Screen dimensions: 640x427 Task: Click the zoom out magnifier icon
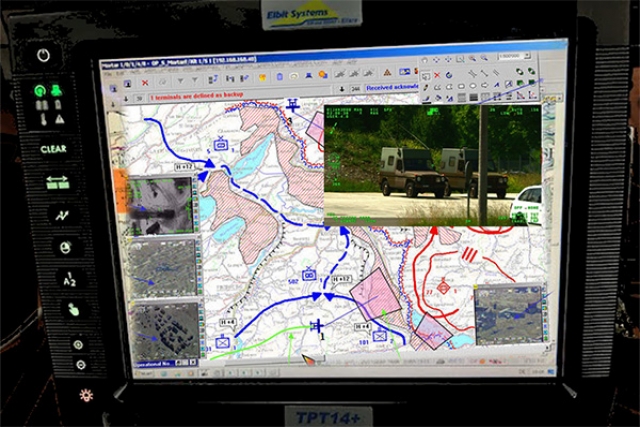[x=484, y=58]
